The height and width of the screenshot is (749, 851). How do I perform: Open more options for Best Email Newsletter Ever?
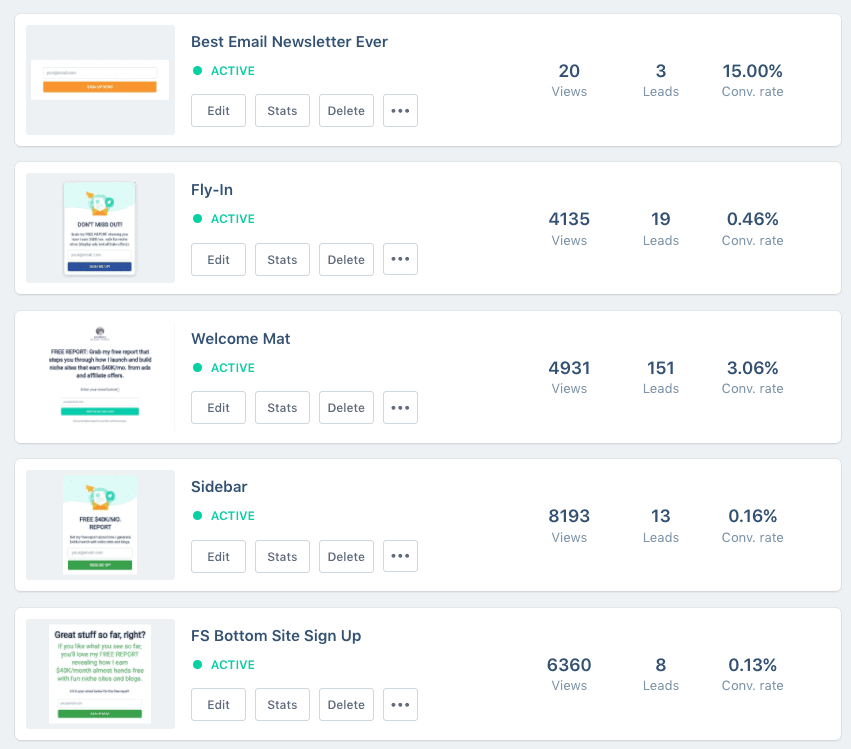pos(400,111)
